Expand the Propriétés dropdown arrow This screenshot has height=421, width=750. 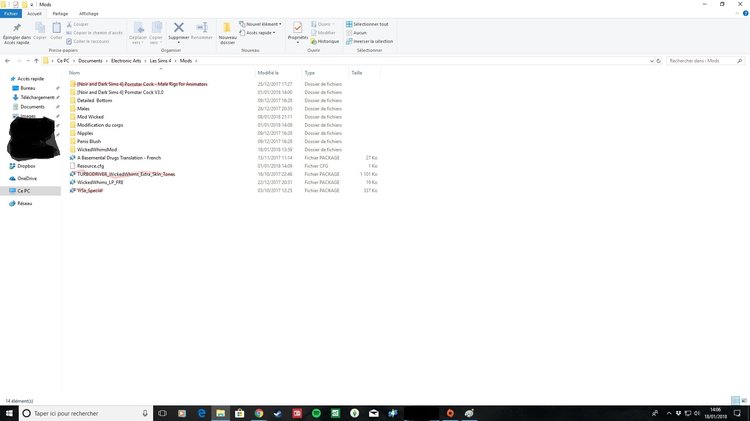click(298, 42)
